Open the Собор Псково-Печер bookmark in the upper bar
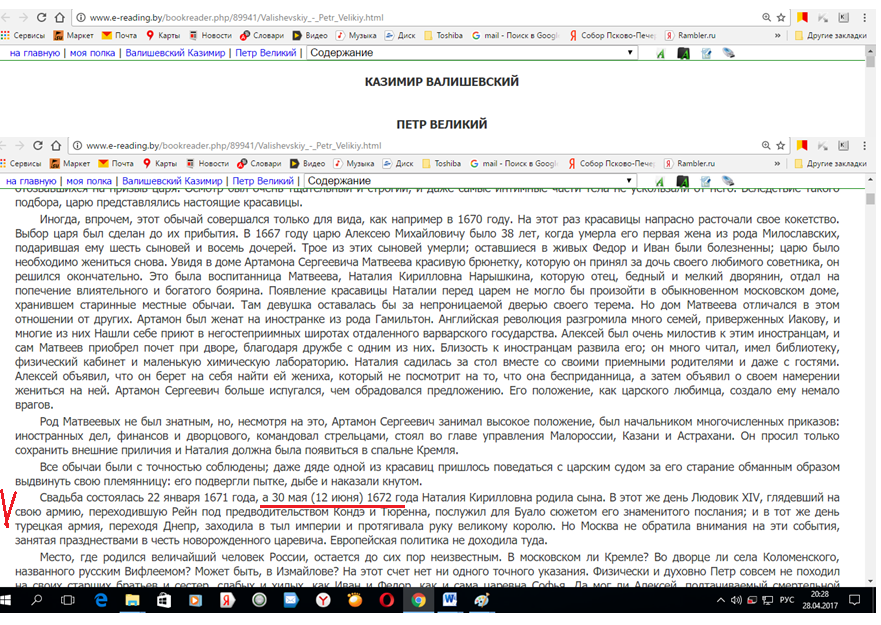Image resolution: width=881 pixels, height=625 pixels. click(612, 35)
